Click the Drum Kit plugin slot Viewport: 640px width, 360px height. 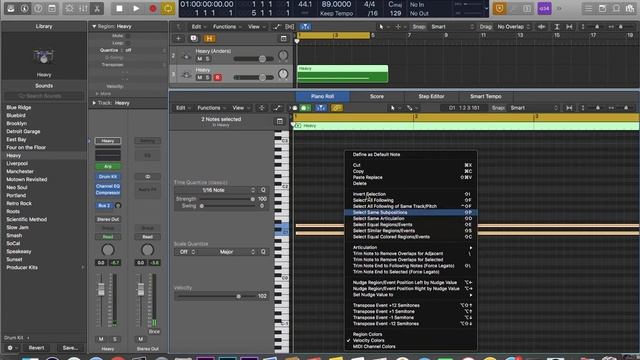(108, 176)
